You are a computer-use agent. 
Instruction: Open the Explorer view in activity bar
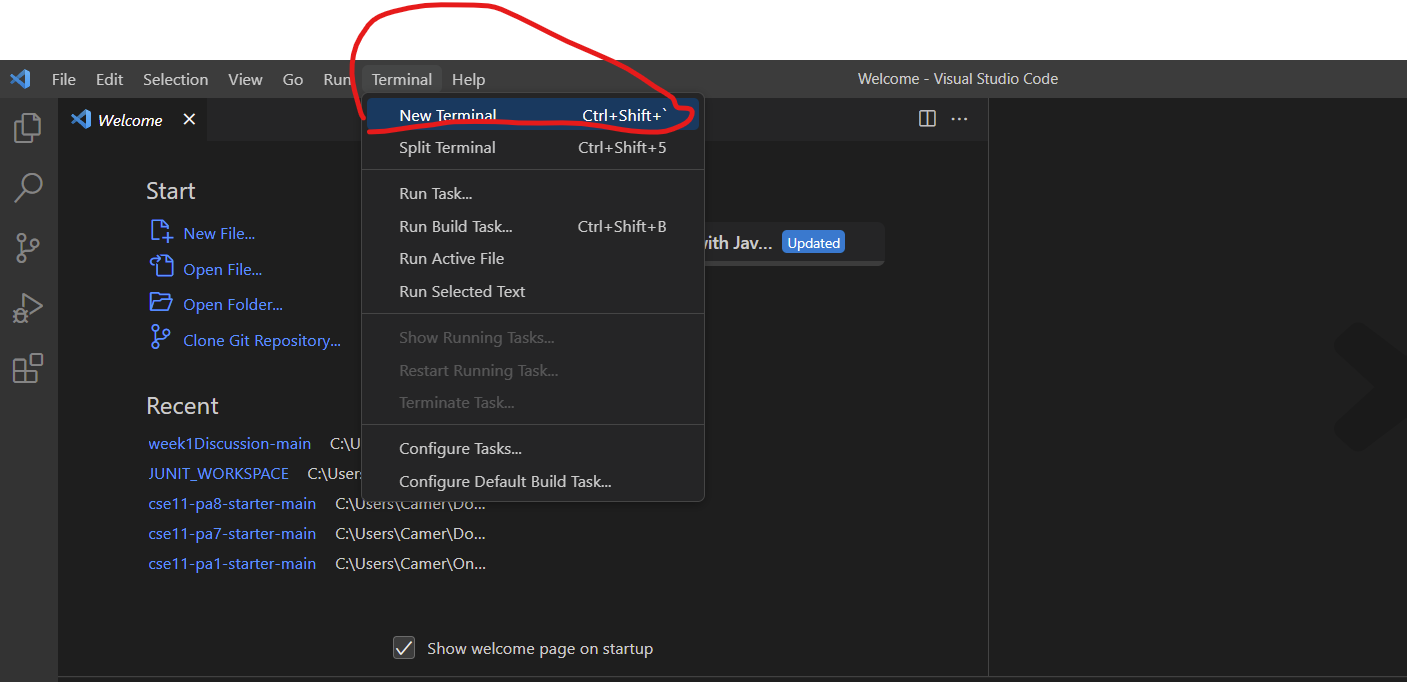click(28, 127)
